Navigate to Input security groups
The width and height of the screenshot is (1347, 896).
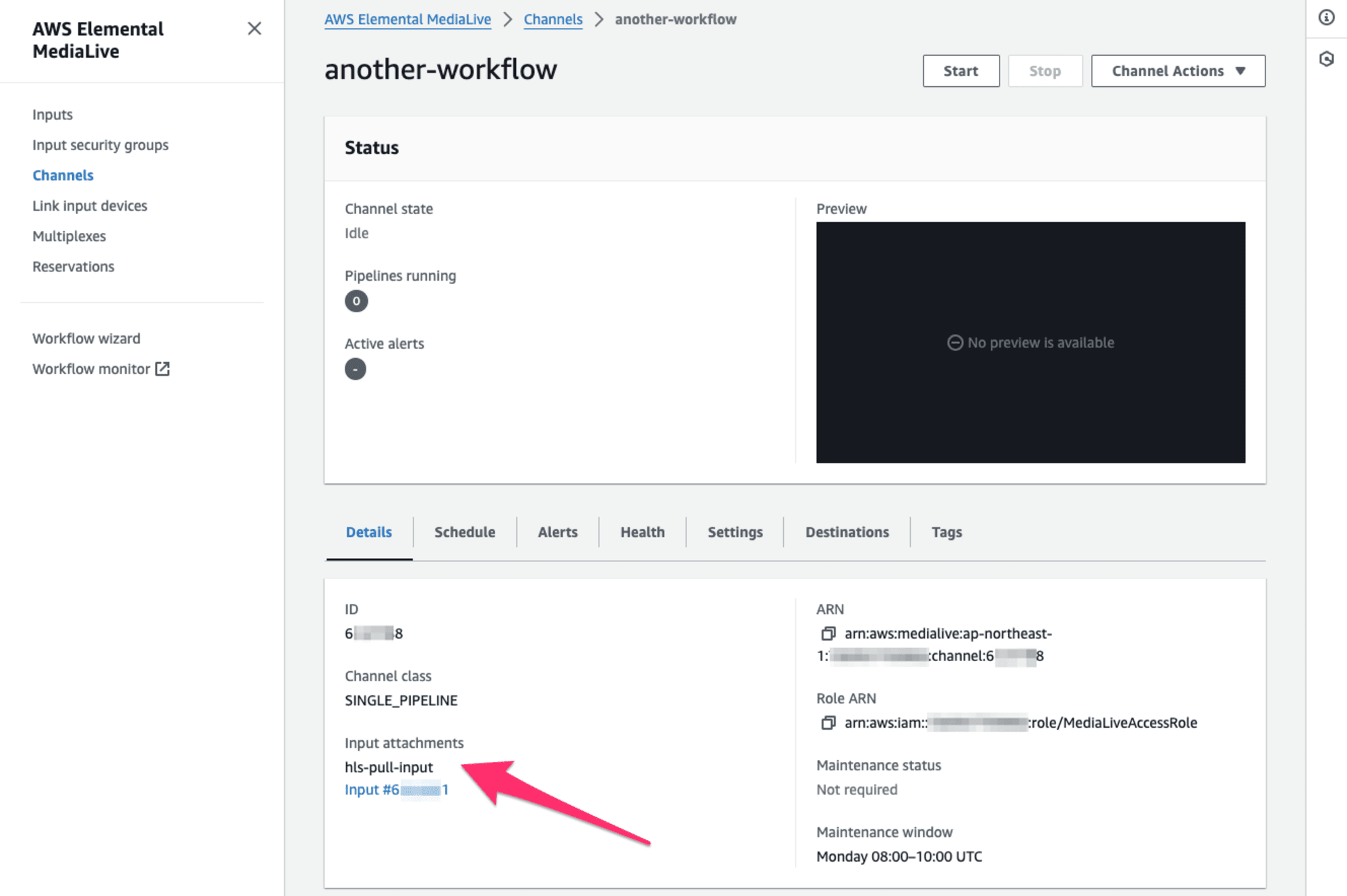(x=100, y=145)
